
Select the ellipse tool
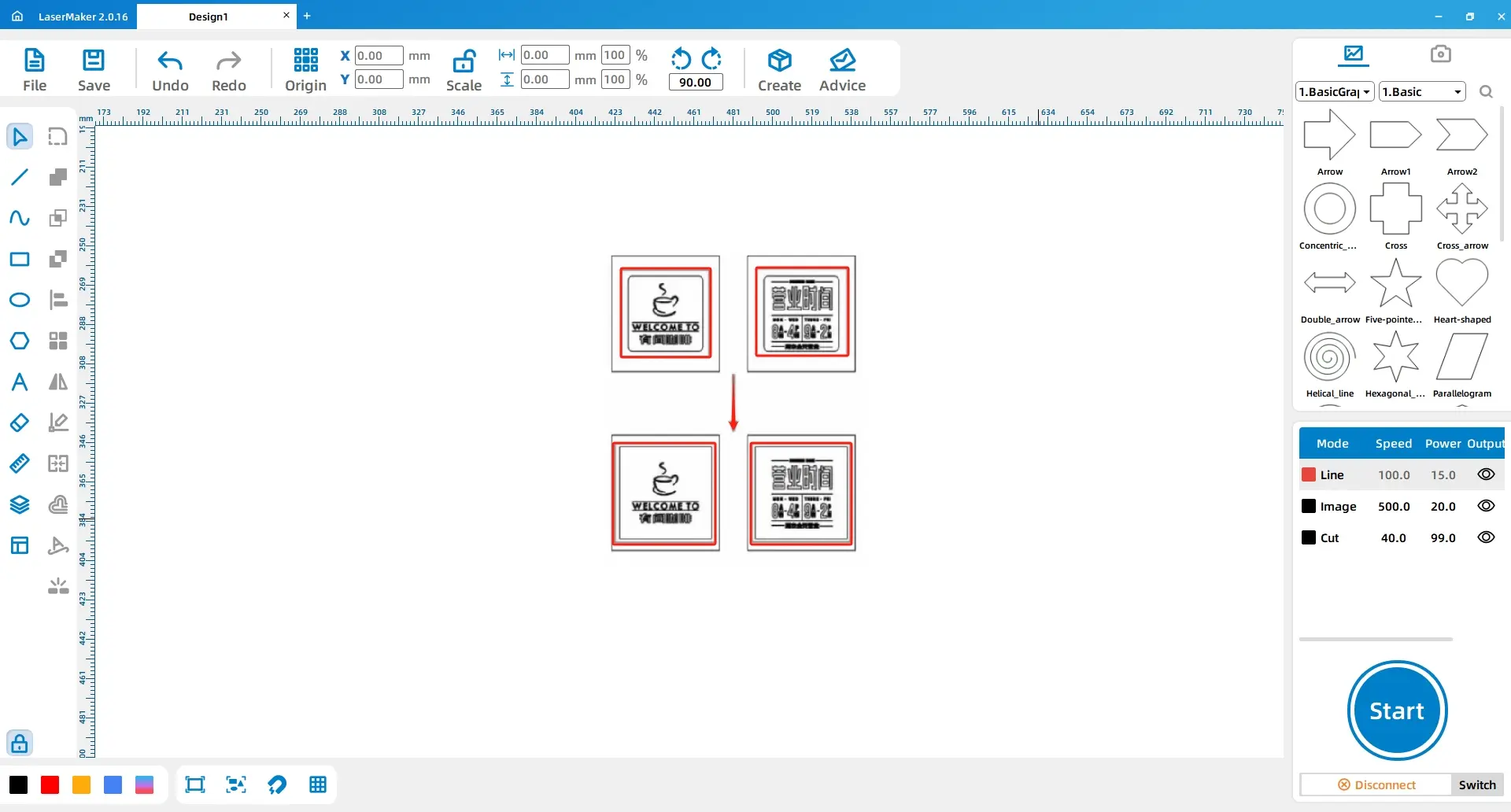pos(20,300)
